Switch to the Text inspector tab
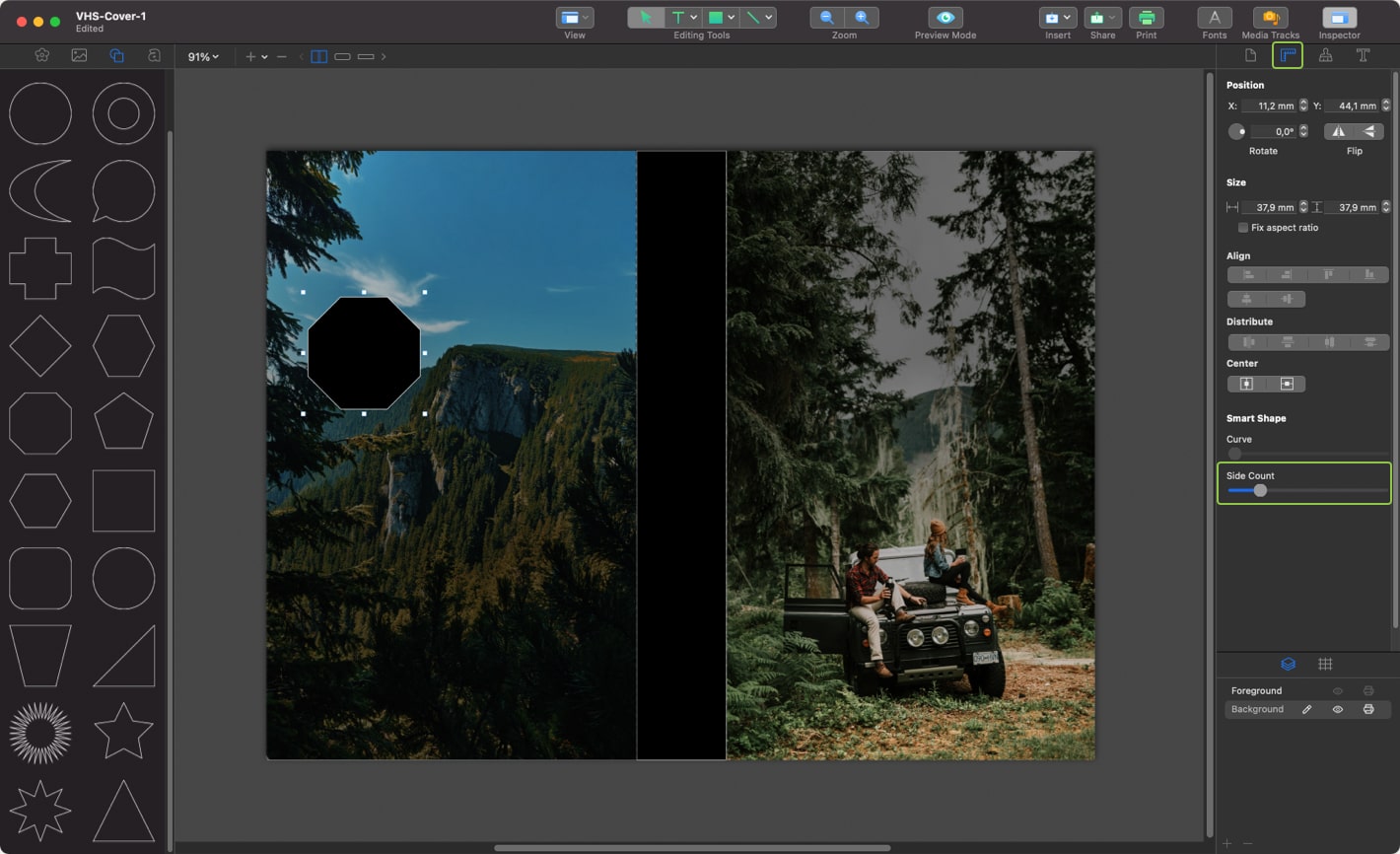Viewport: 1400px width, 854px height. pyautogui.click(x=1363, y=55)
